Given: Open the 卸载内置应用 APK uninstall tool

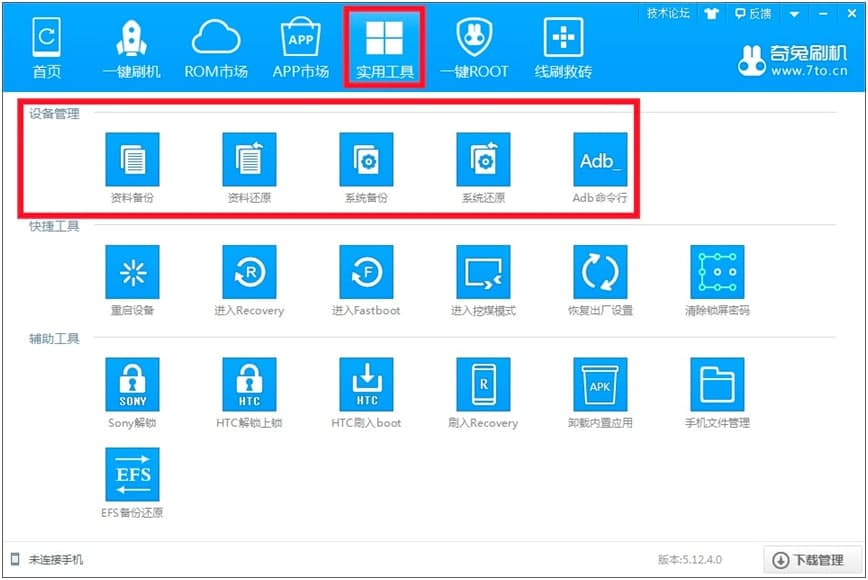Looking at the screenshot, I should [600, 384].
